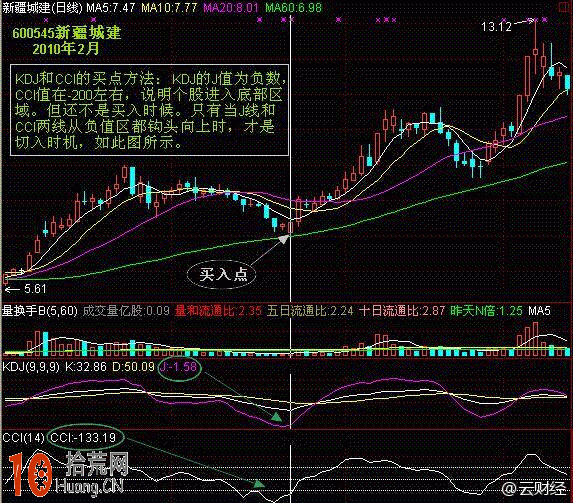Click the 13.12 highest price label
The height and width of the screenshot is (503, 573).
[496, 27]
